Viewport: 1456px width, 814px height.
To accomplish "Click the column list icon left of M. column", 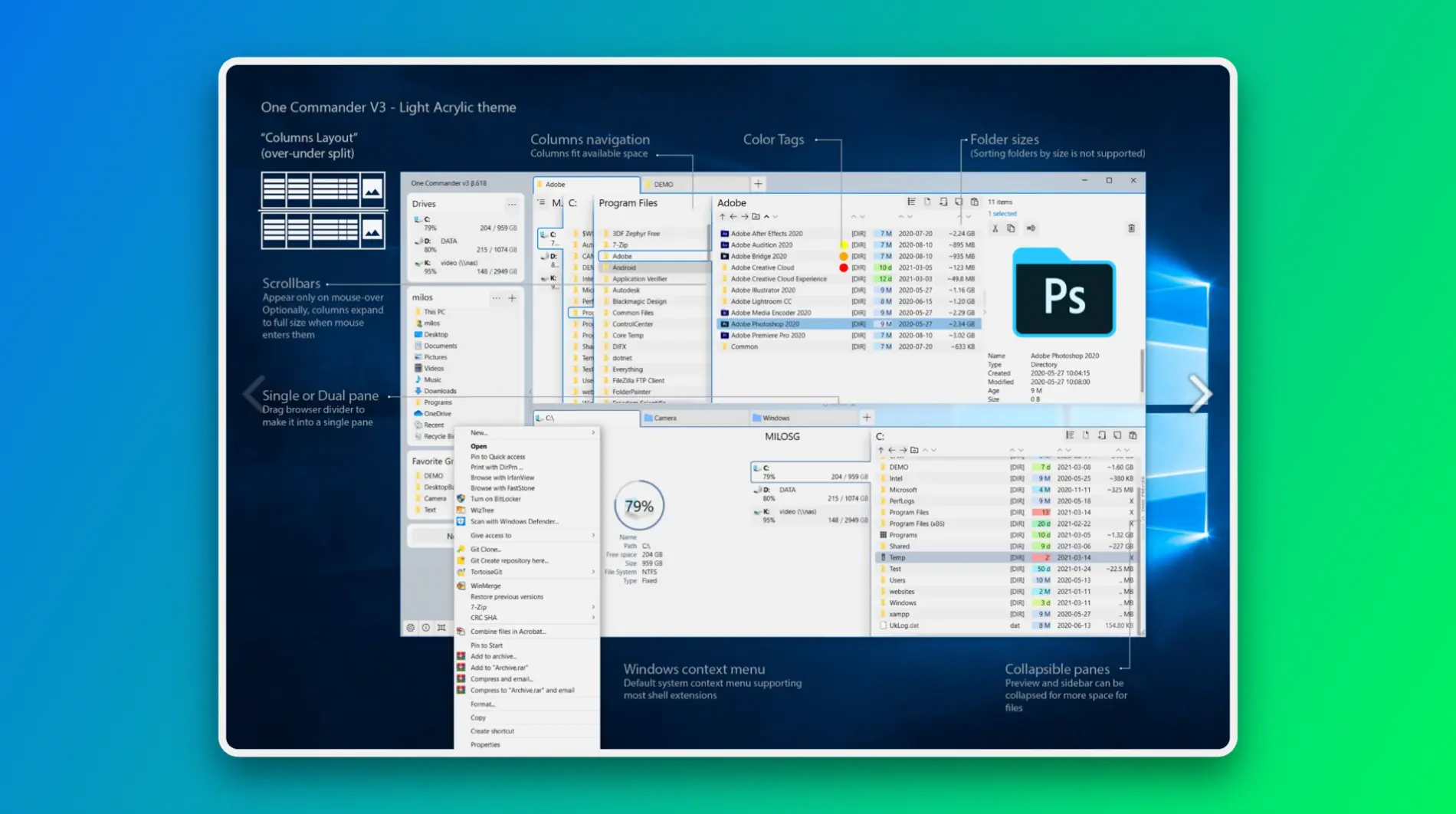I will coord(541,202).
